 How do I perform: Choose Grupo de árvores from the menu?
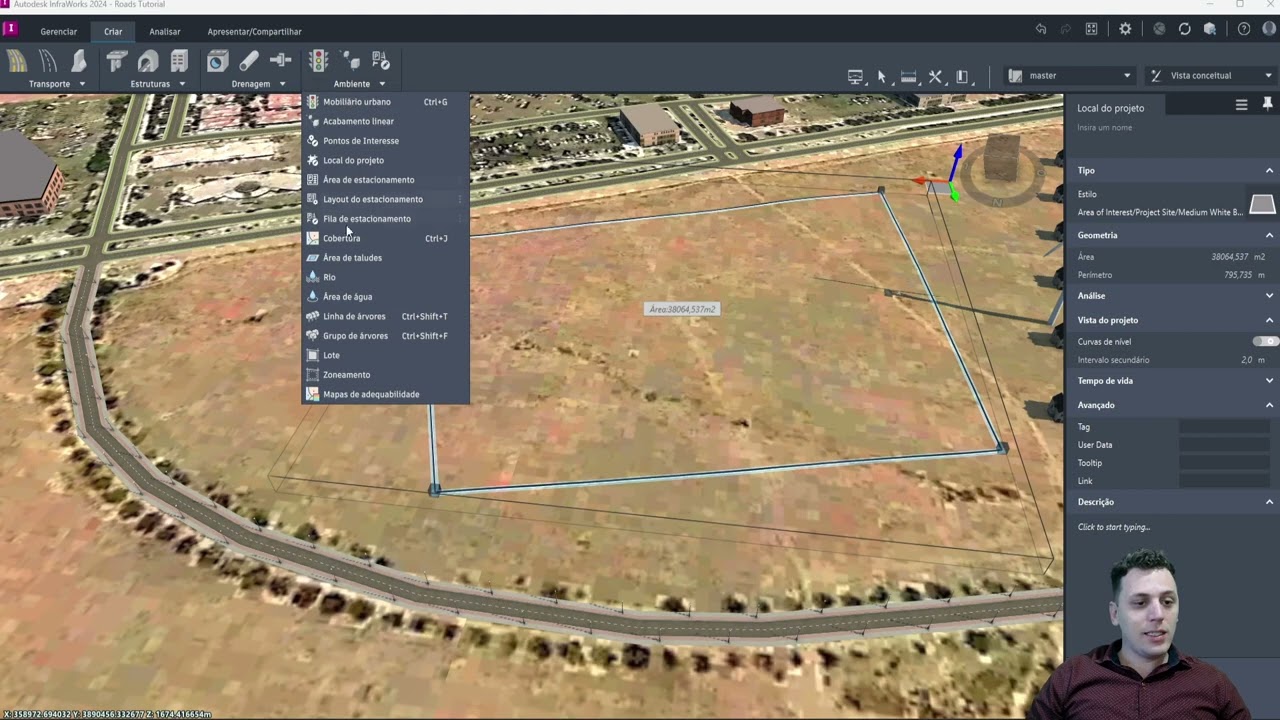385,336
